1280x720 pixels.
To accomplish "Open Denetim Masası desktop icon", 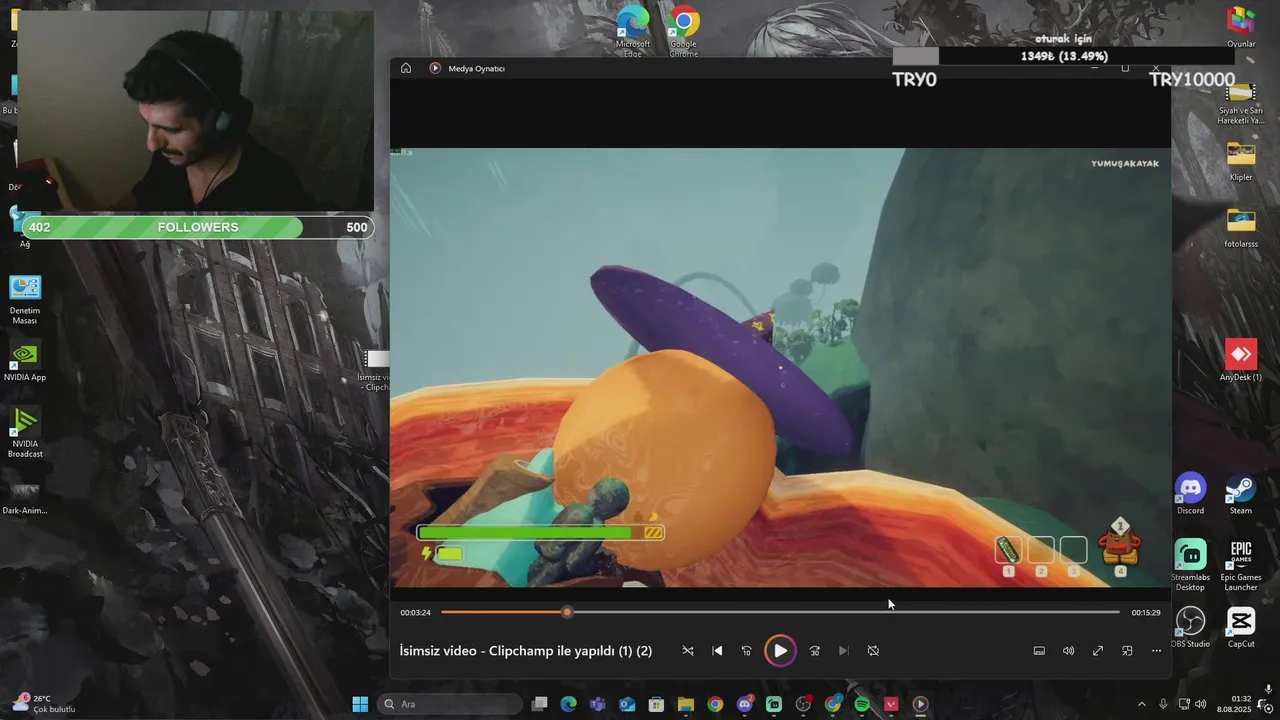I will click(25, 299).
